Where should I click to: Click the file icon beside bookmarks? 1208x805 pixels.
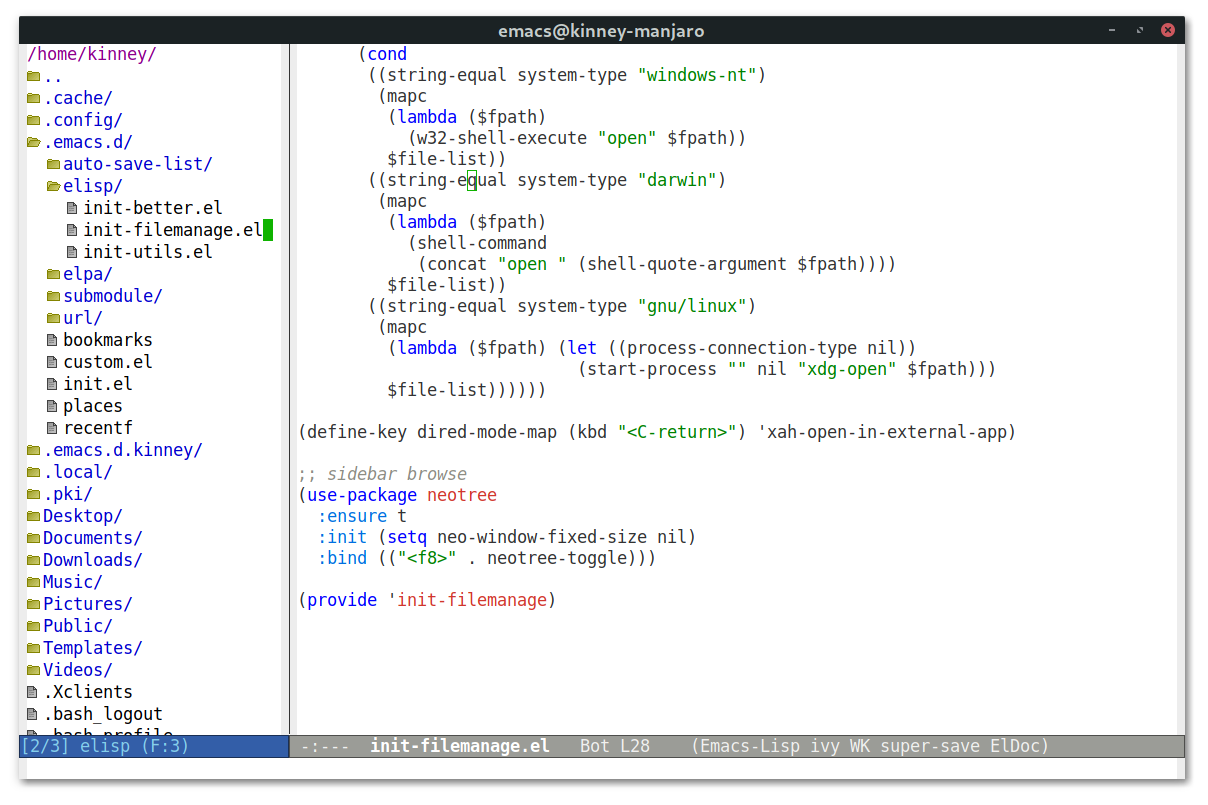tap(52, 339)
